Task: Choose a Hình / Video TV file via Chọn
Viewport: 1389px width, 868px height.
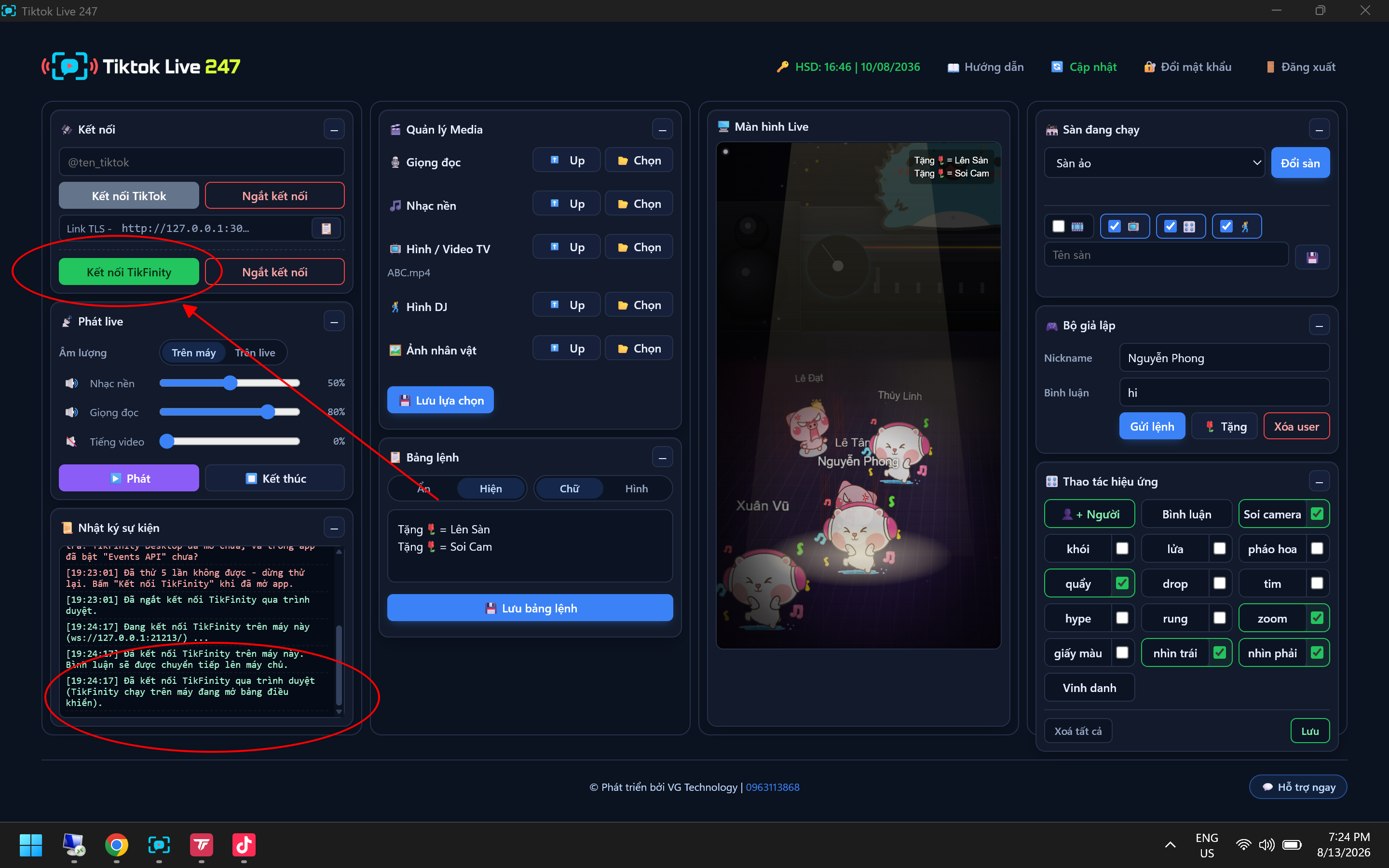Action: point(639,247)
